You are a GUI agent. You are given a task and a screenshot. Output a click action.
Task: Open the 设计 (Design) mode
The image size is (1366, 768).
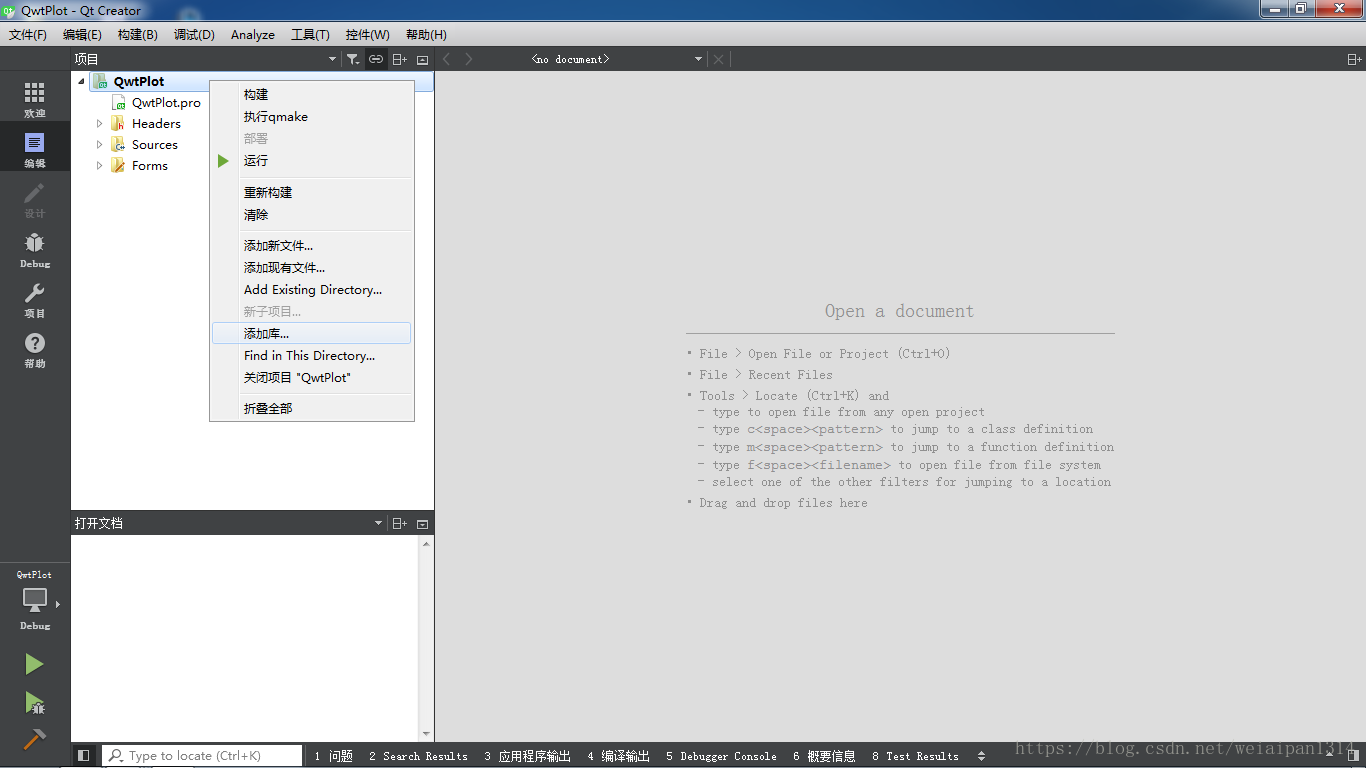tap(35, 200)
